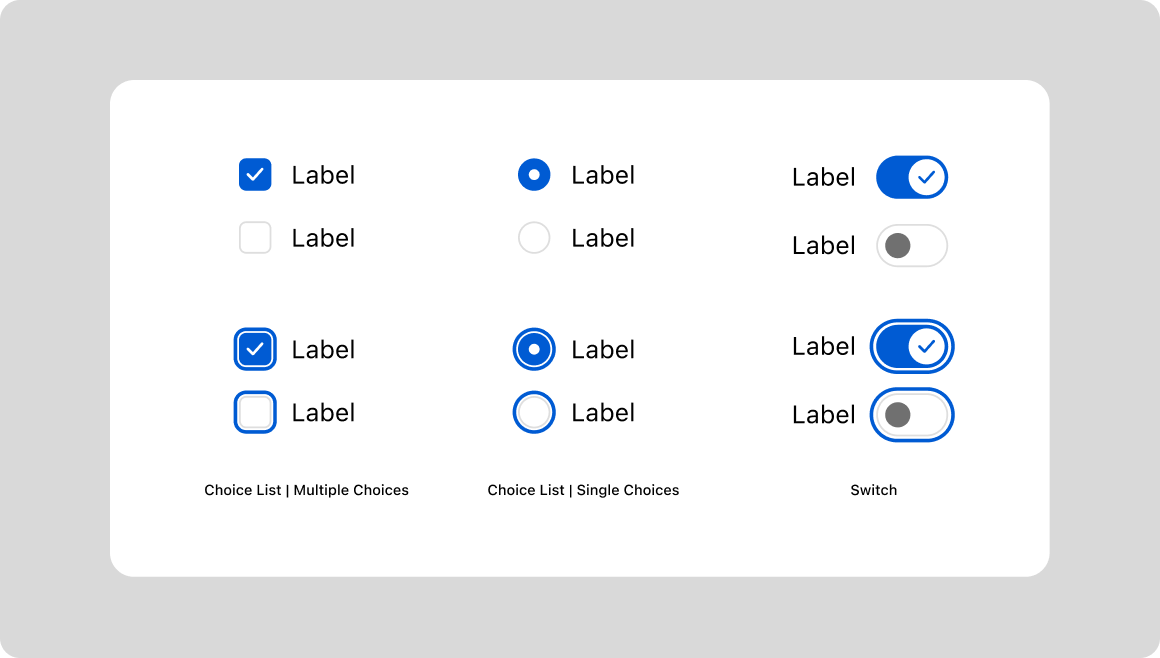Click the Label text beside the focused empty checkbox
Screen dimensions: 1160x658
point(323,412)
